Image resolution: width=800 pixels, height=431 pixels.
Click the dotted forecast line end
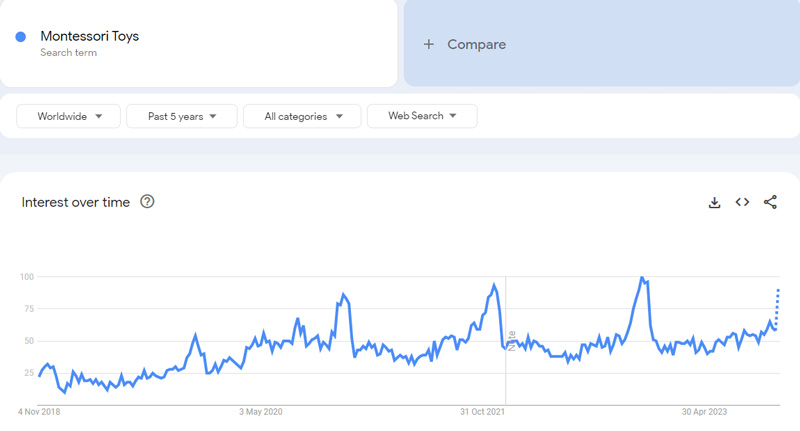click(x=778, y=290)
